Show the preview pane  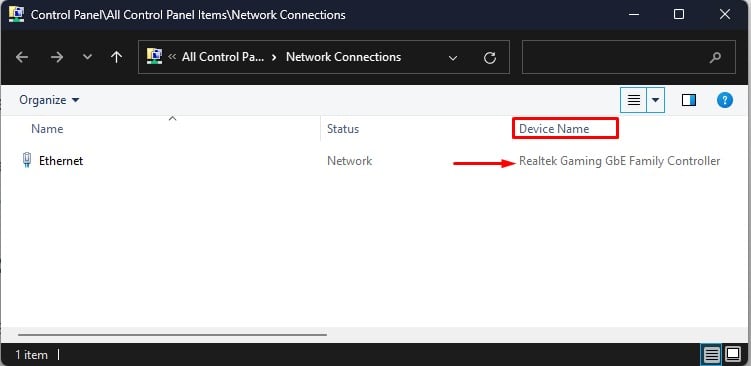pyautogui.click(x=689, y=100)
